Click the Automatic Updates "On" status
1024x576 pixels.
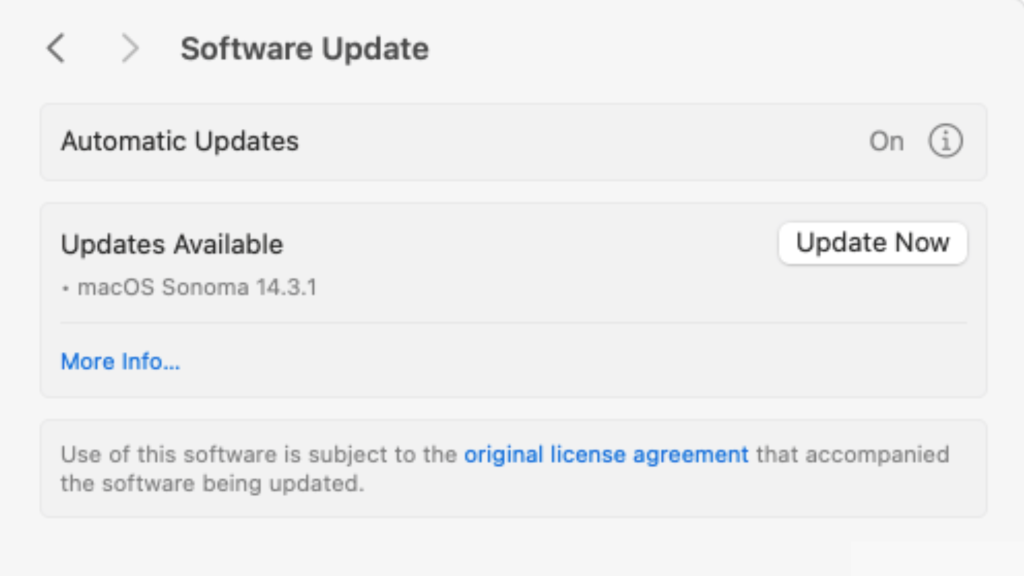pos(886,141)
